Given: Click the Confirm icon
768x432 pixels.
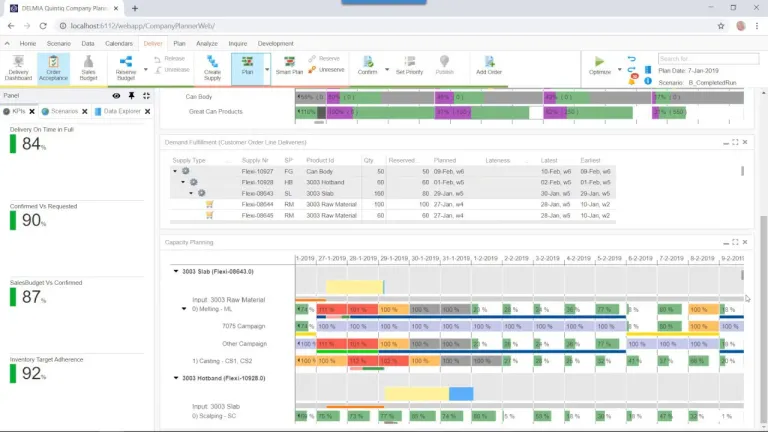Looking at the screenshot, I should (367, 61).
